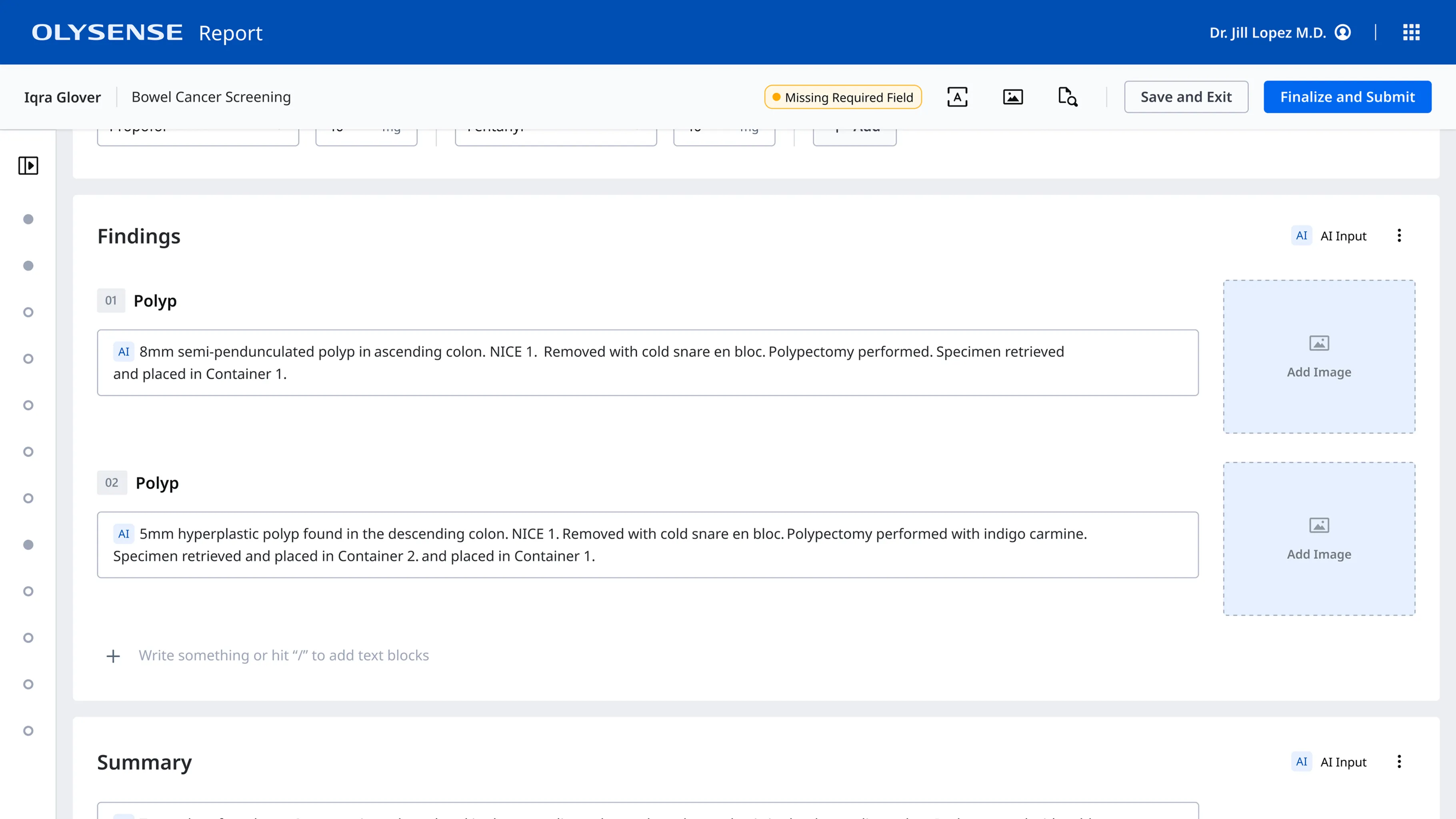
Task: Click Save and Exit button
Action: pos(1186,97)
